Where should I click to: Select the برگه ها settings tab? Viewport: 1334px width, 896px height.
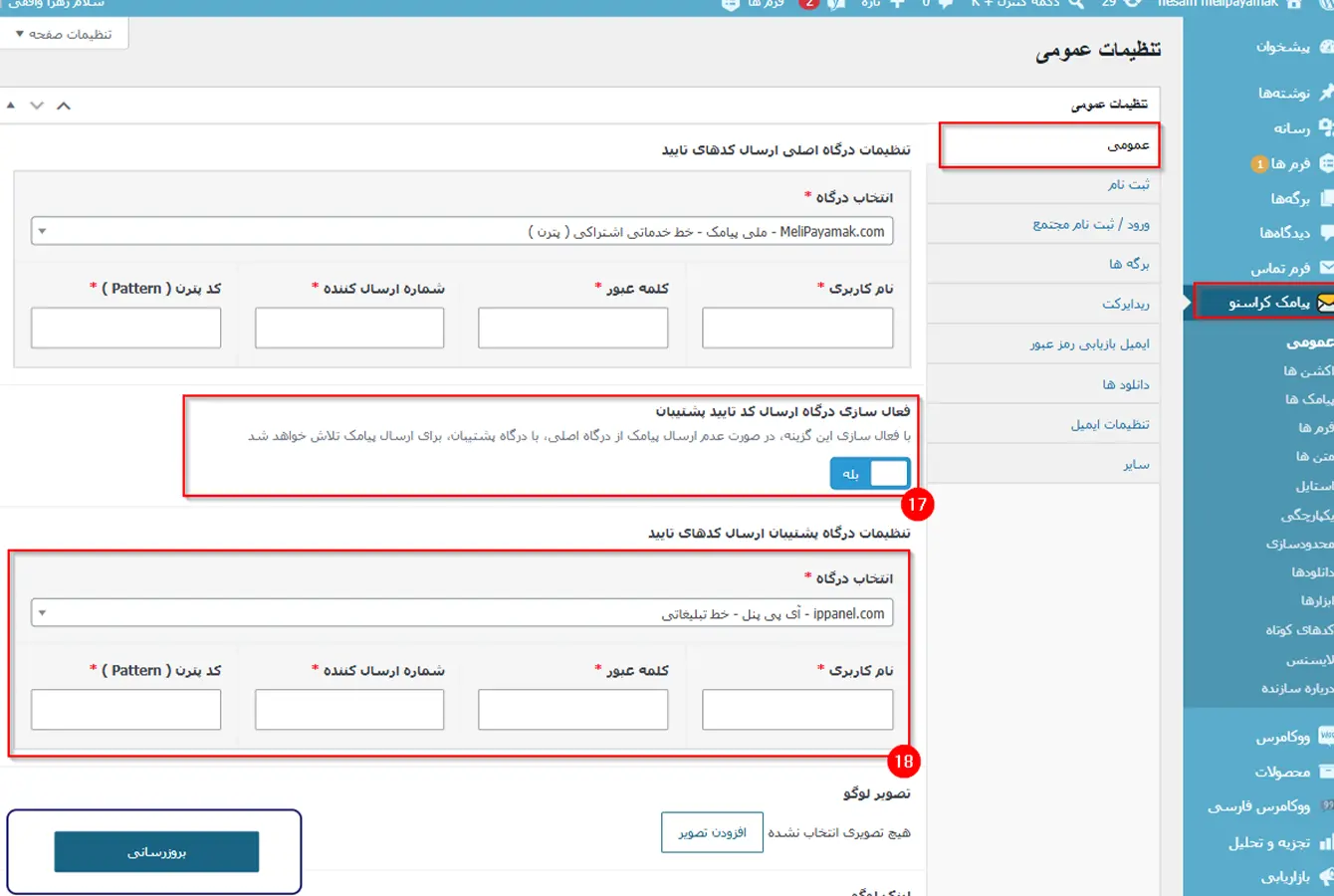[x=1043, y=264]
